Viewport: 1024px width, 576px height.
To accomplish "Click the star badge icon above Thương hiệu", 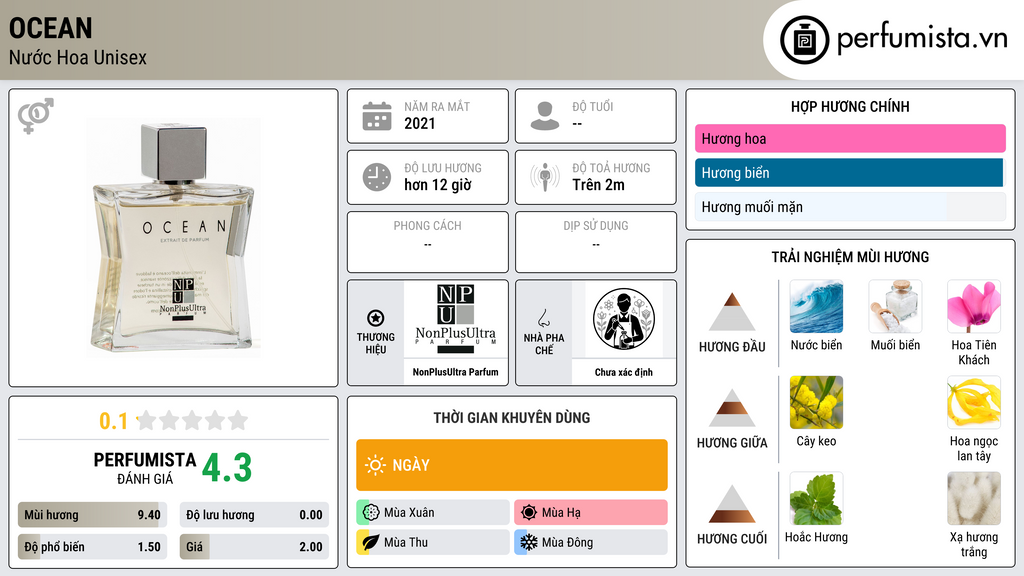I will 376,318.
